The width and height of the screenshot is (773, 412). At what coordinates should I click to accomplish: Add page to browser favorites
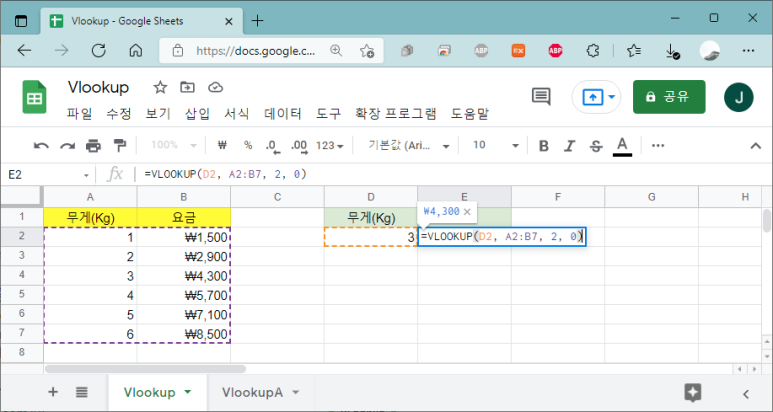coord(366,50)
